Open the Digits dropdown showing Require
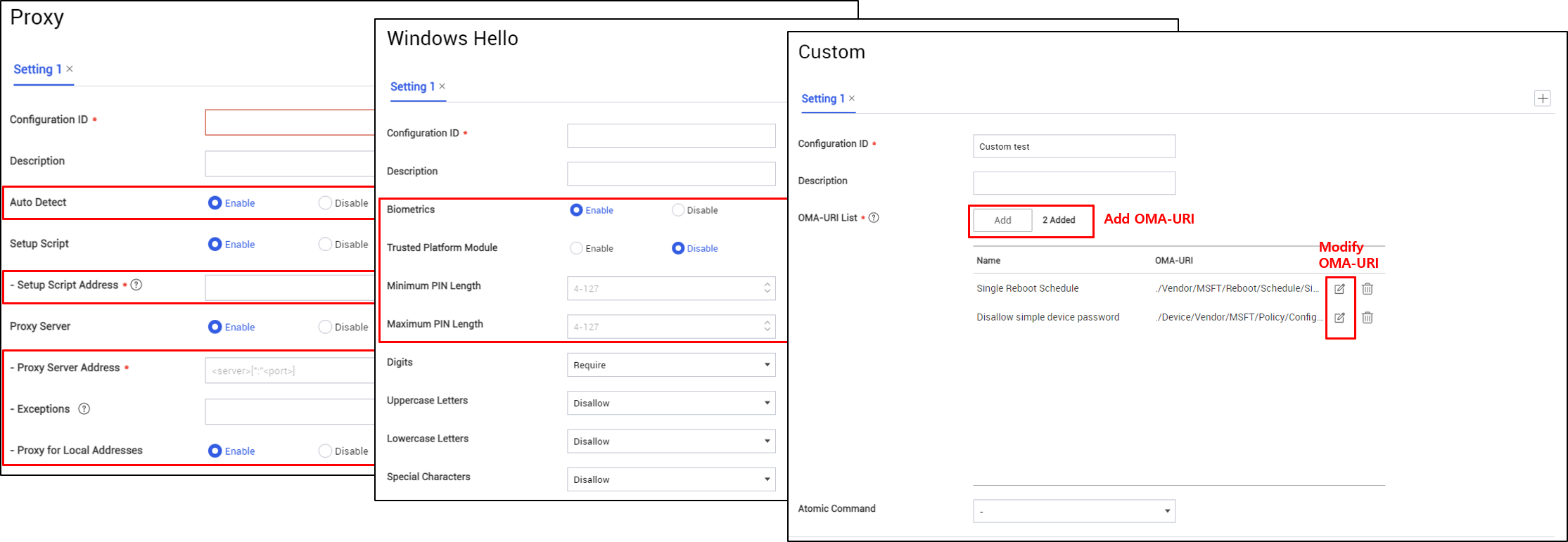Viewport: 1568px width, 542px height. 671,365
